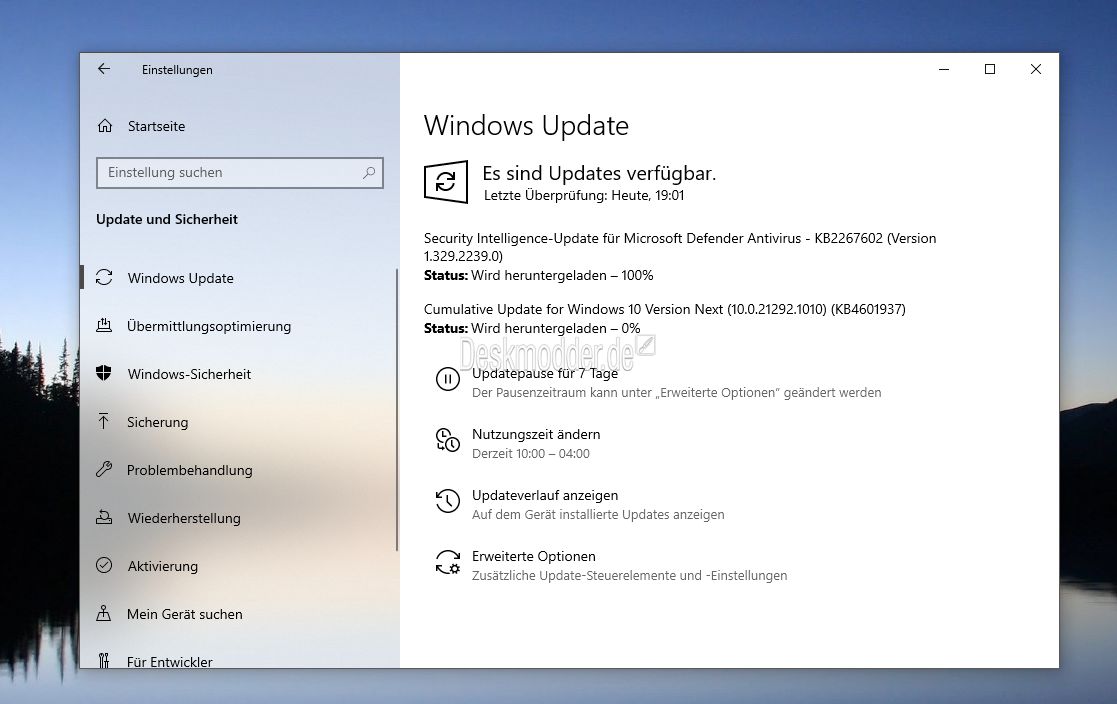Open Updateverlauf anzeigen
Screen dimensions: 1117x704
coord(545,495)
